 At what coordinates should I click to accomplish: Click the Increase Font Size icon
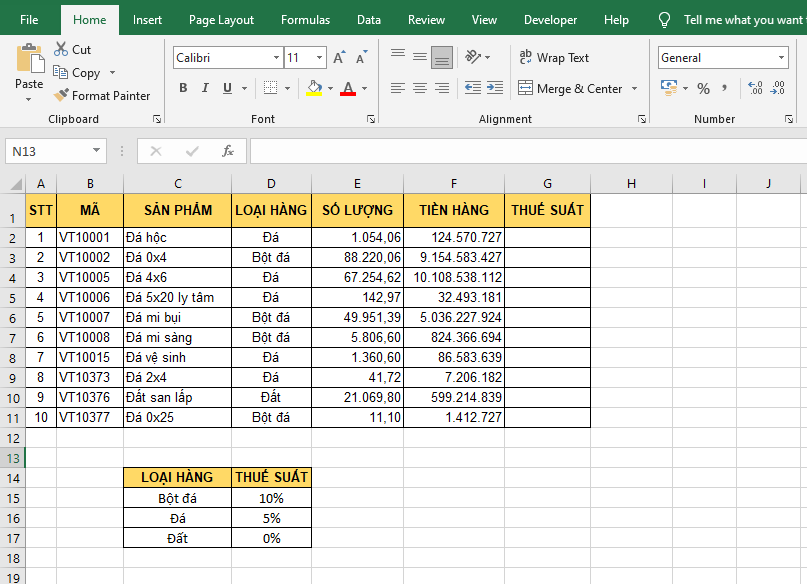coord(340,58)
